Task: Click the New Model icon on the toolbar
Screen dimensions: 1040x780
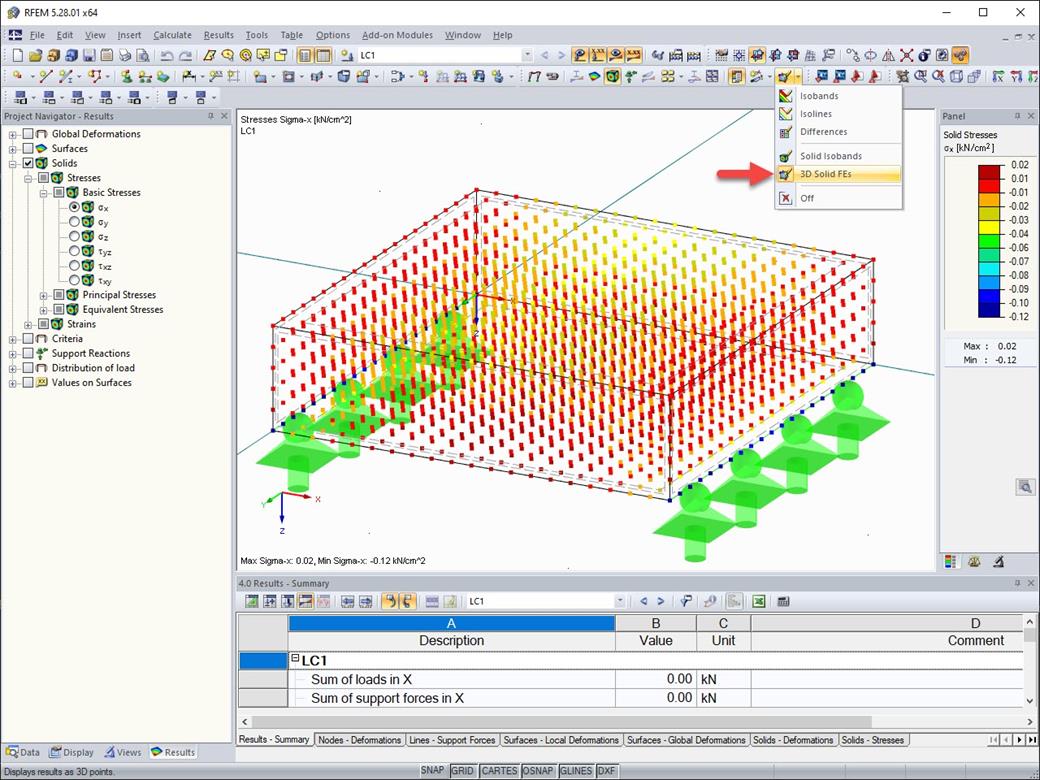Action: pos(16,55)
